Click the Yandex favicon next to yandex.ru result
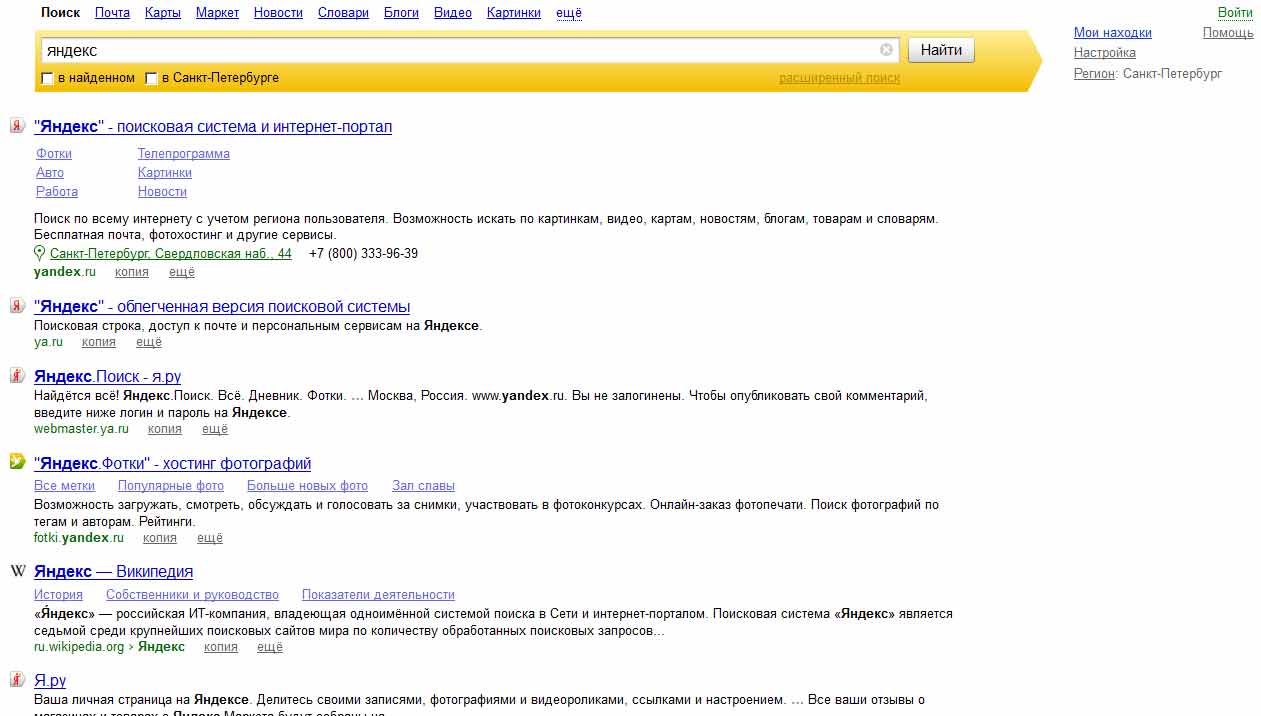Screen dimensions: 1261x716 (x=17, y=125)
